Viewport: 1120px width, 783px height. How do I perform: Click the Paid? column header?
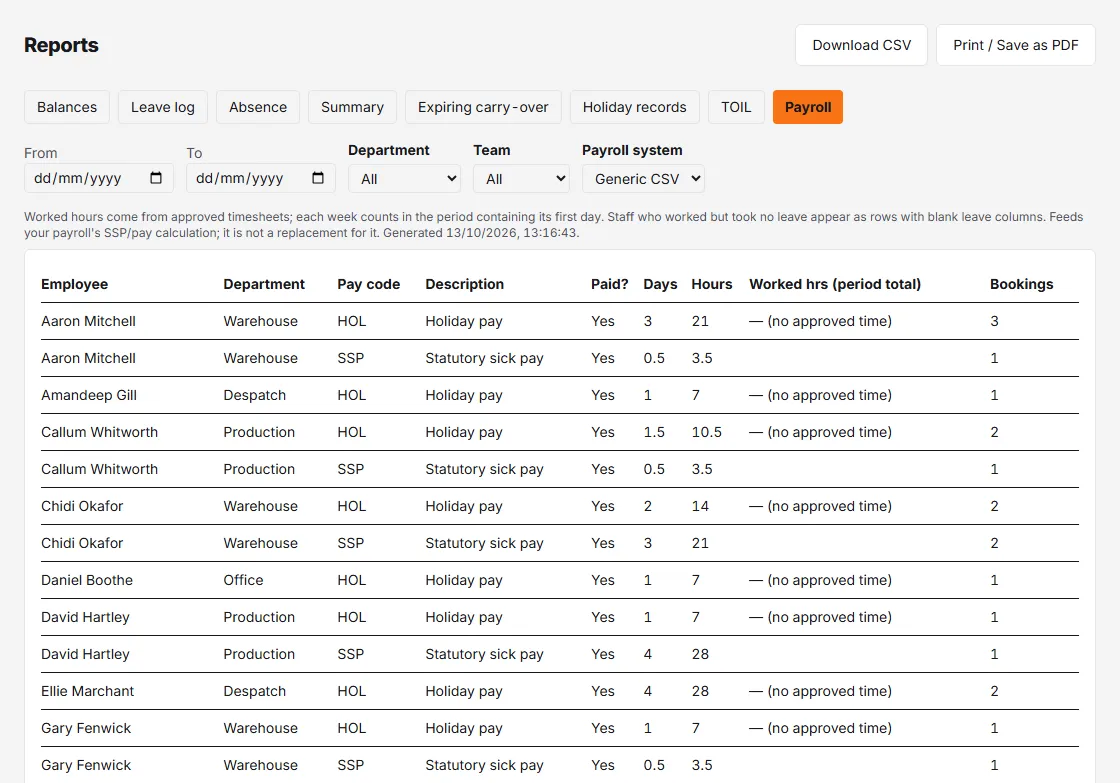point(609,284)
